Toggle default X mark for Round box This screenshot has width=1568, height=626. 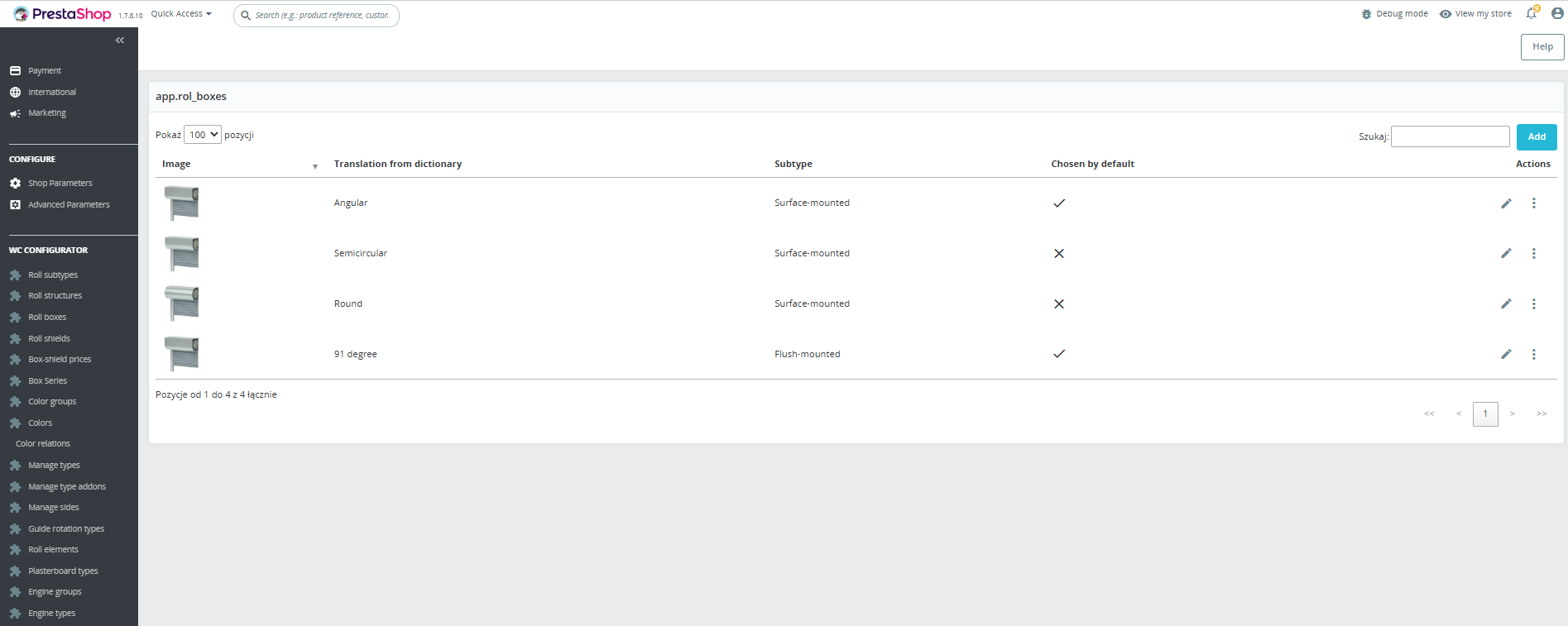(x=1058, y=304)
